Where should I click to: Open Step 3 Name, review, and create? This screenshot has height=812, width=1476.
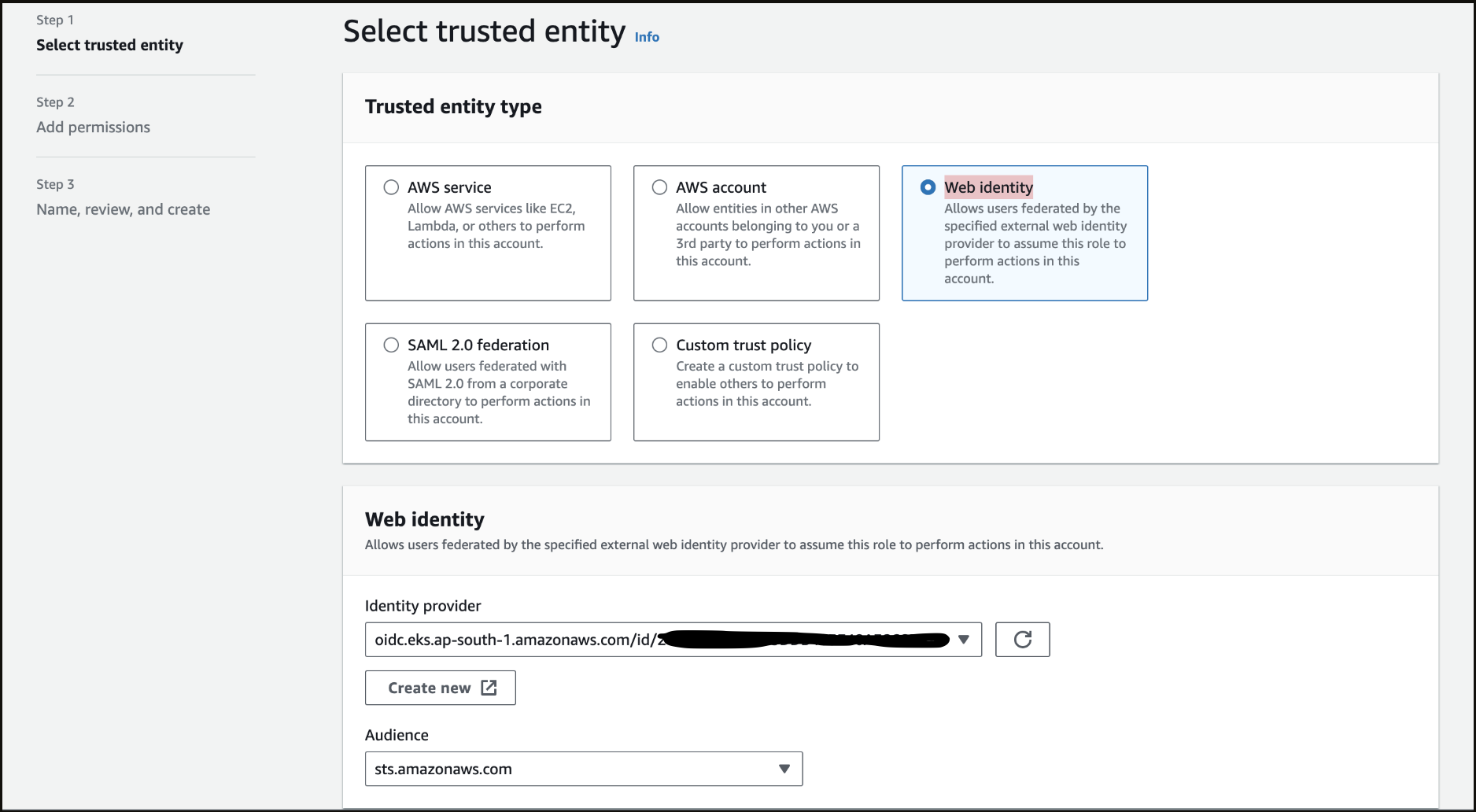click(x=123, y=209)
